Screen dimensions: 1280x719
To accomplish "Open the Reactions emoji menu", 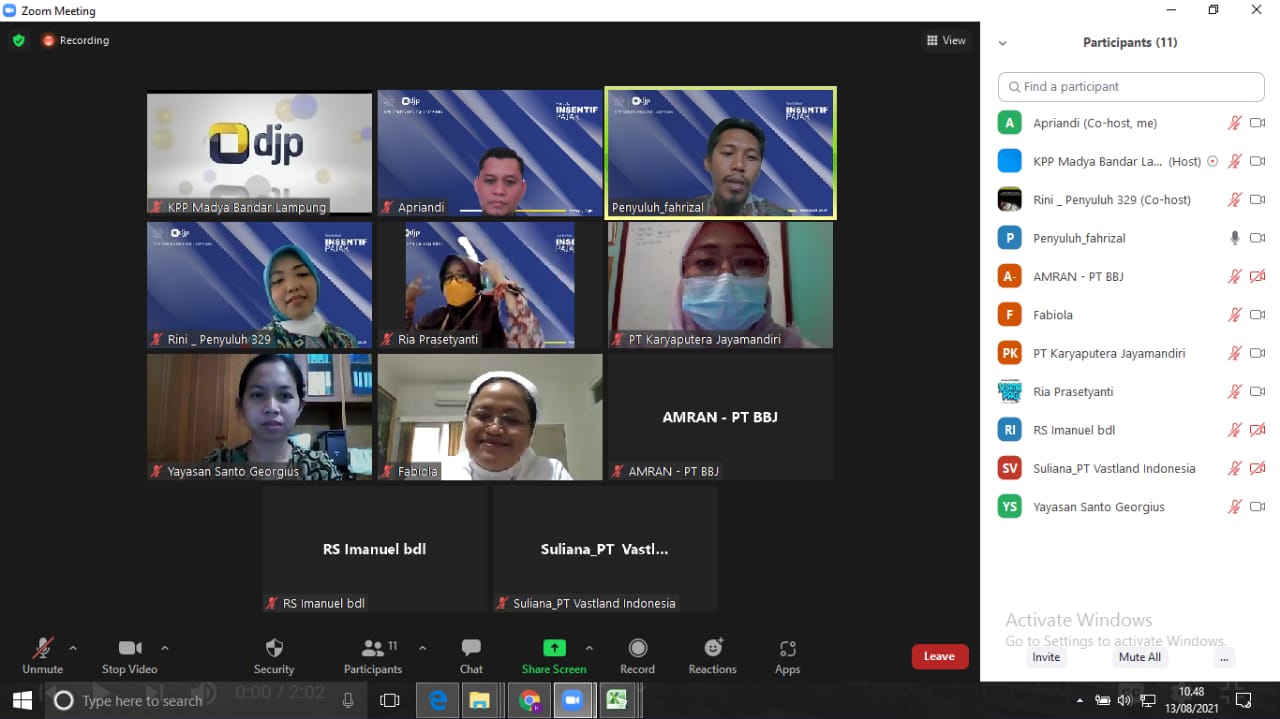I will pyautogui.click(x=712, y=648).
